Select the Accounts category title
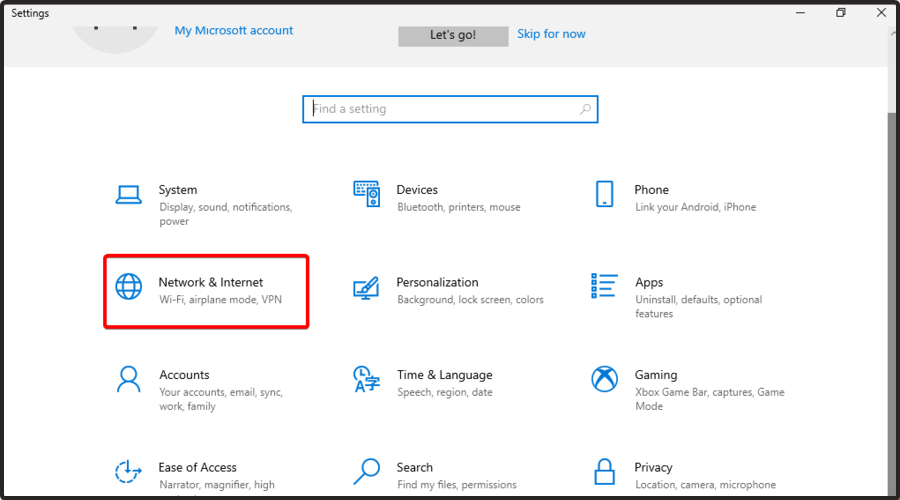The height and width of the screenshot is (500, 900). tap(184, 375)
